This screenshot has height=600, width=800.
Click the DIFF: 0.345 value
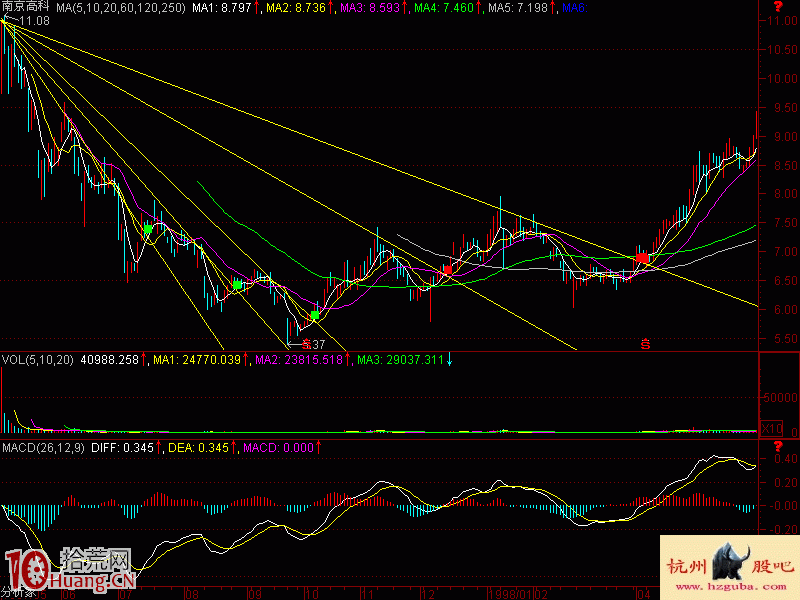coord(122,448)
